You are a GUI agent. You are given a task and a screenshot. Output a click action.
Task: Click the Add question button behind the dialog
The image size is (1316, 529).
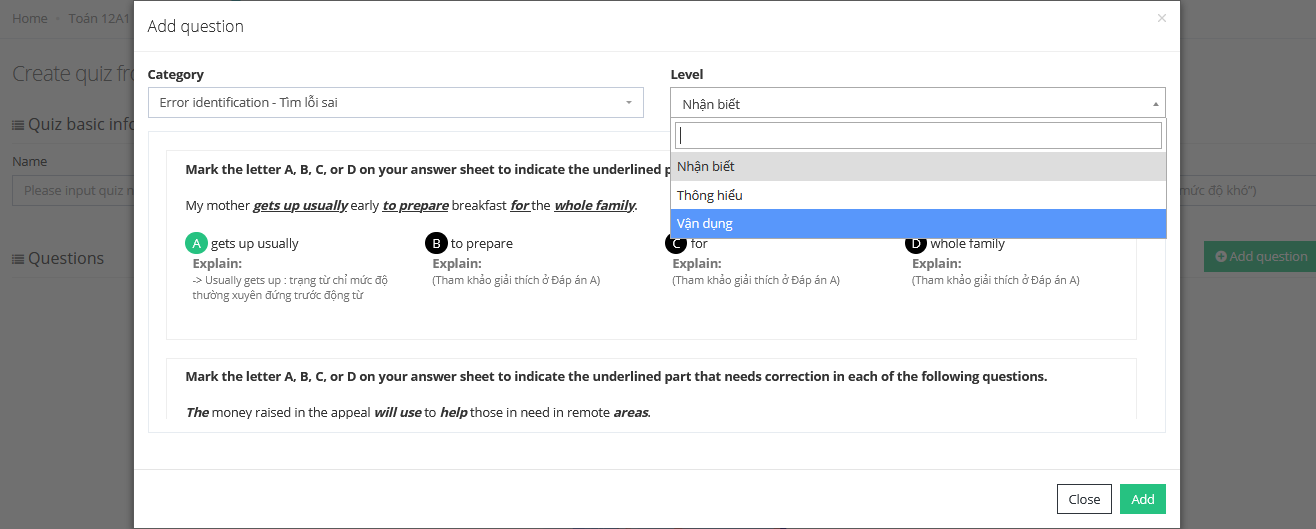1260,257
